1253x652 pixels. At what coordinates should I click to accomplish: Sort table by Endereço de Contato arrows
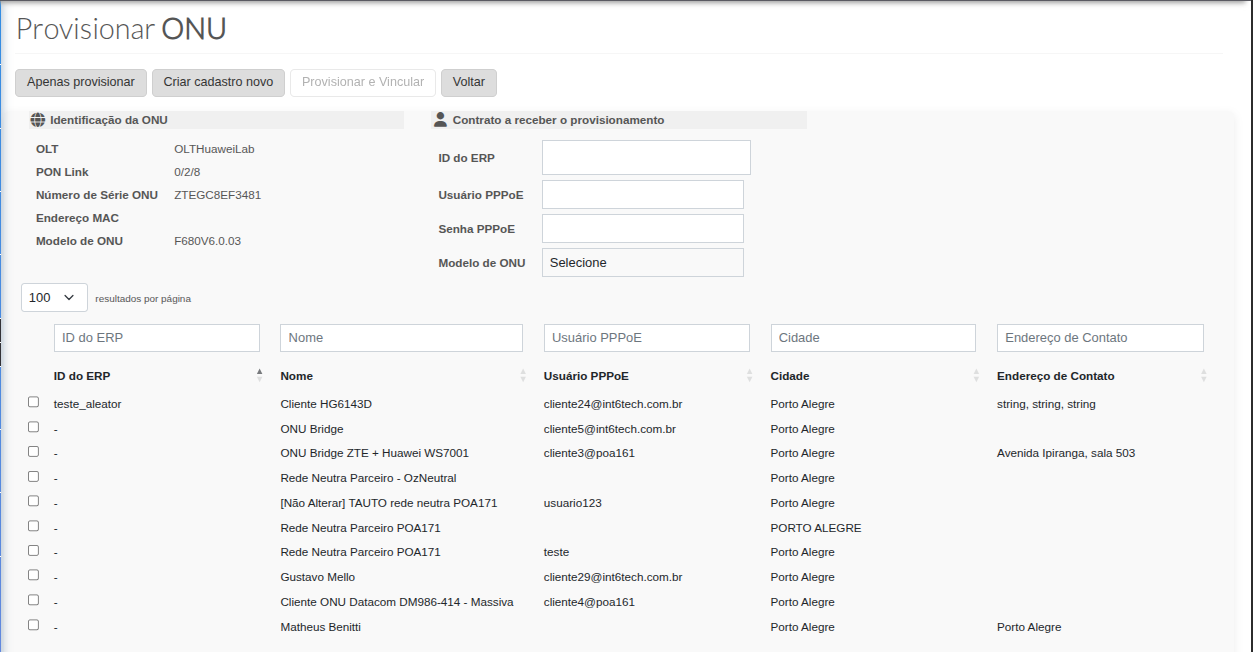[x=1204, y=375]
